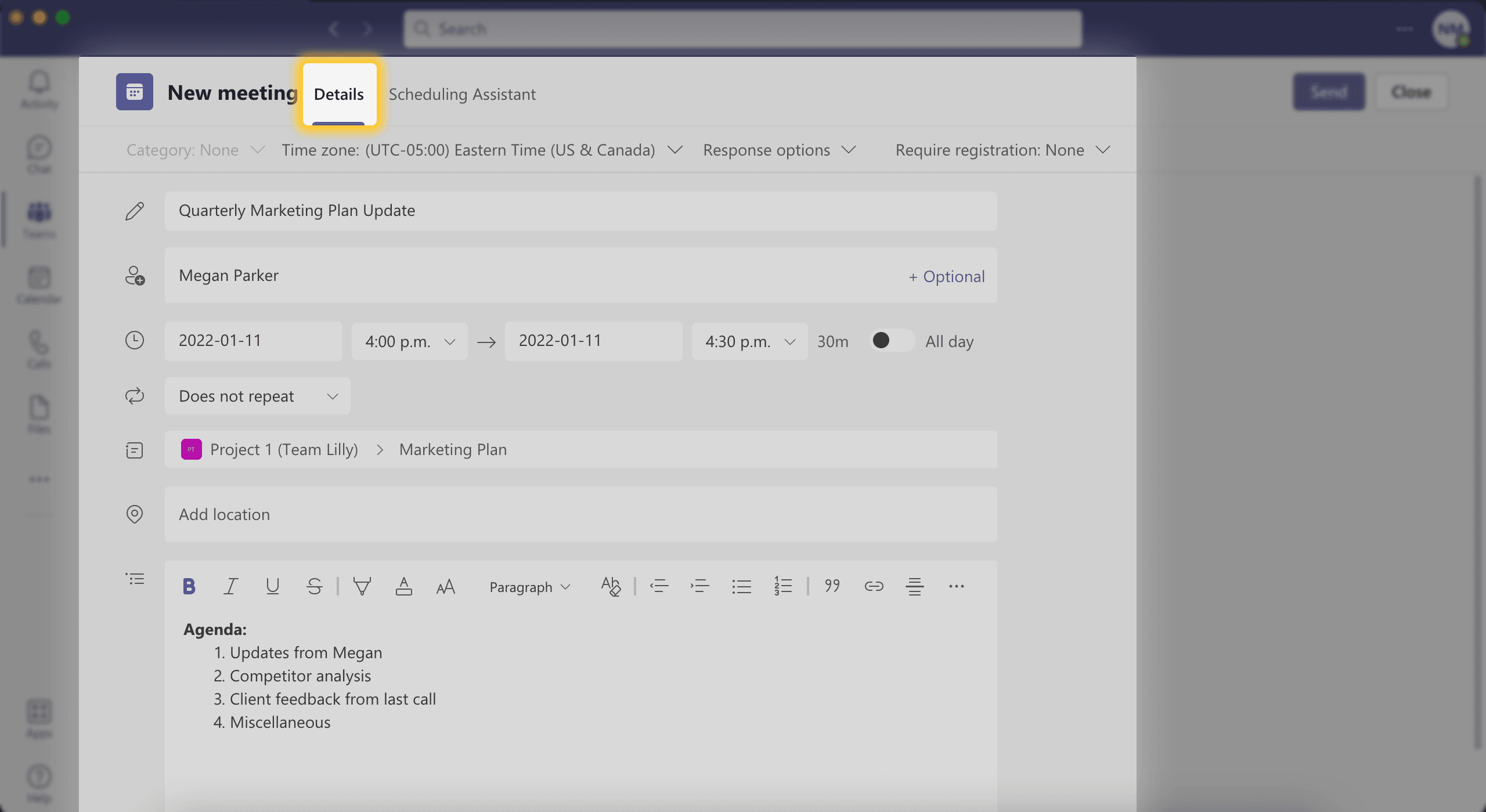This screenshot has width=1486, height=812.
Task: Expand the Category: None dropdown
Action: pyautogui.click(x=194, y=149)
